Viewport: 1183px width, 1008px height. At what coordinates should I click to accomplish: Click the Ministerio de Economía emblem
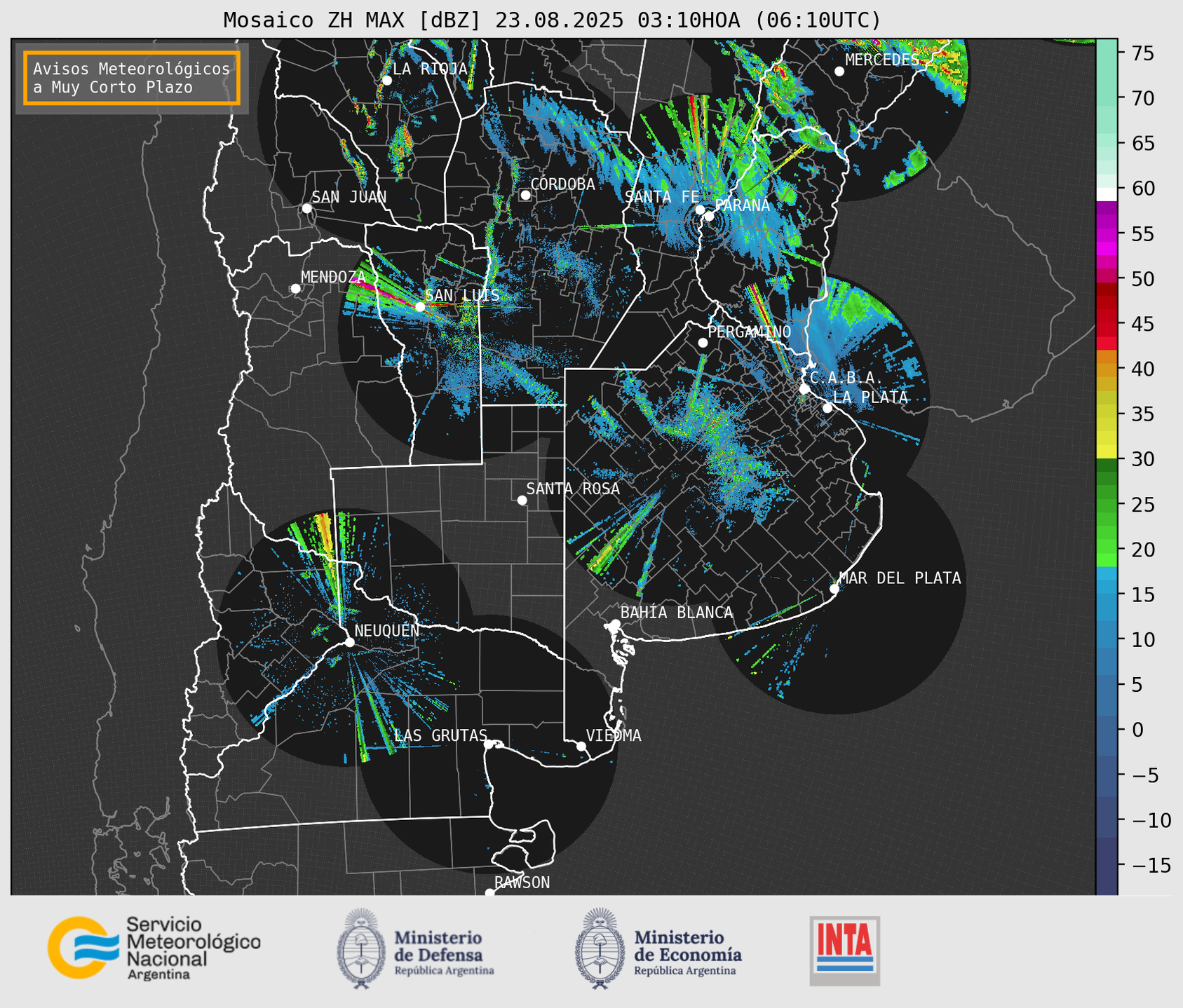(600, 948)
